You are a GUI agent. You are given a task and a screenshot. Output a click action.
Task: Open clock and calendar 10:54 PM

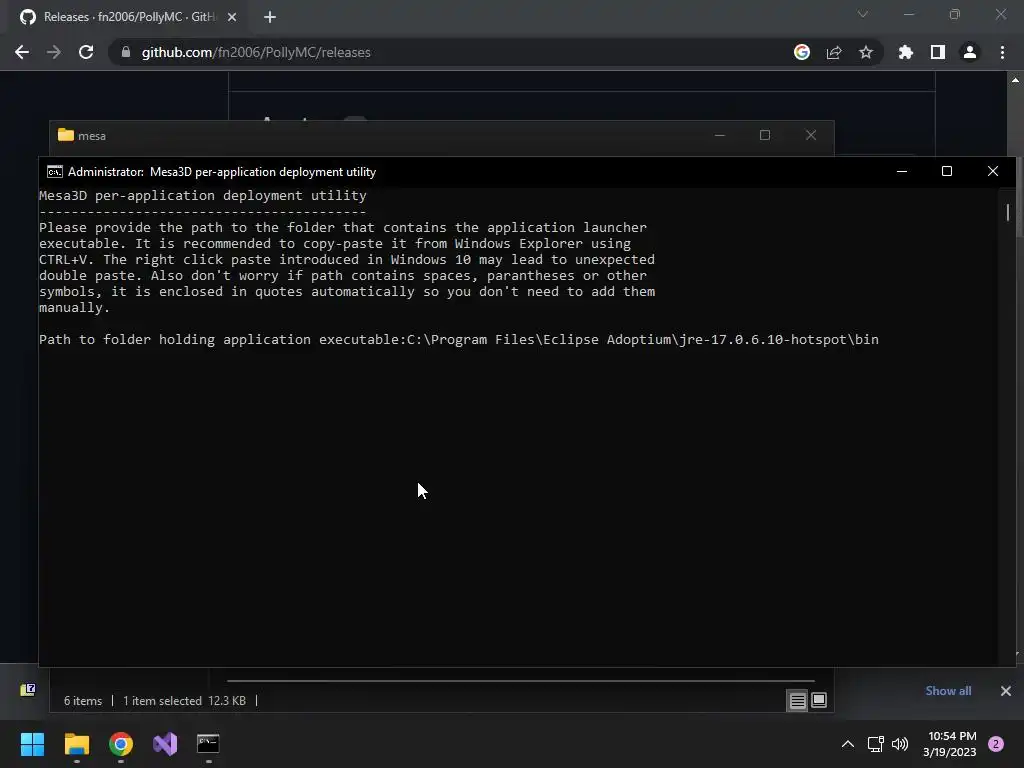pyautogui.click(x=950, y=744)
